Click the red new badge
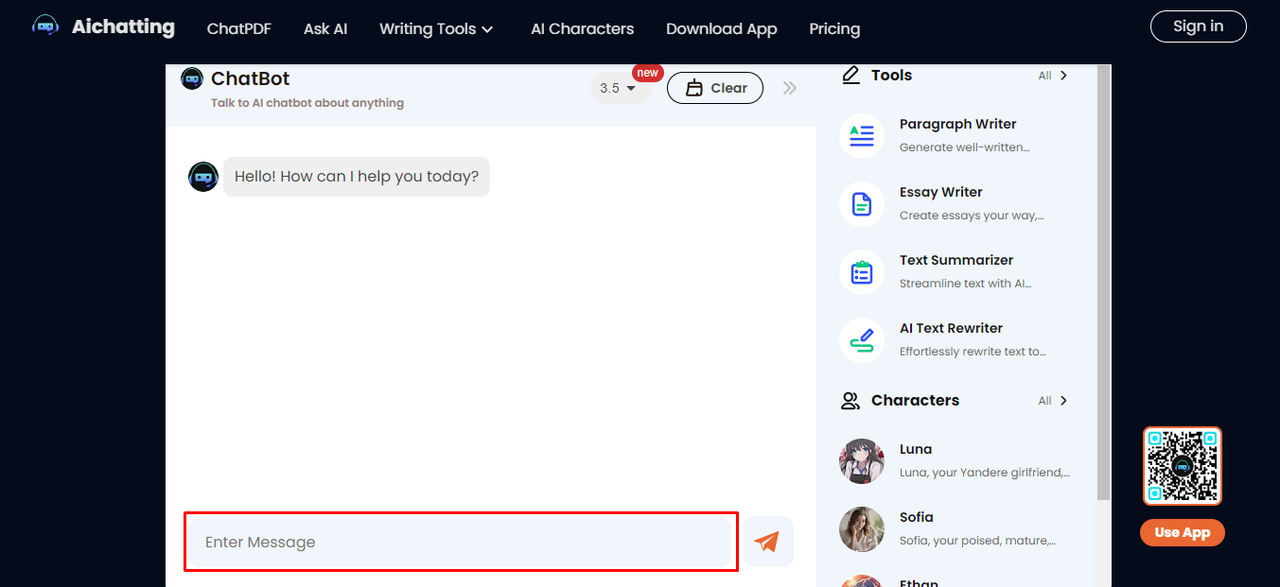 point(648,72)
